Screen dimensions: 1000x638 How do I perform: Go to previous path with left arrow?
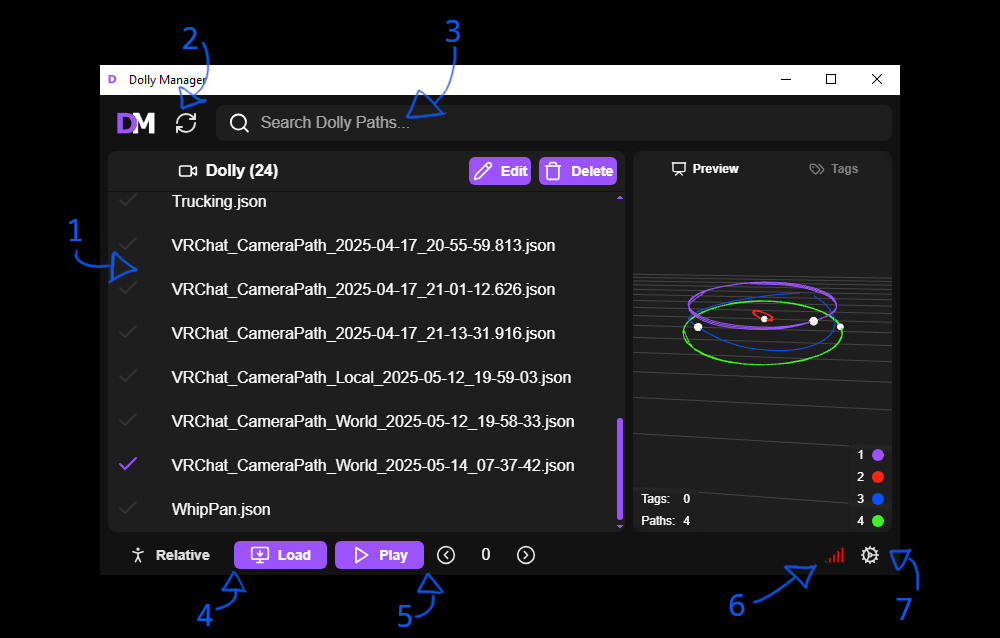[x=446, y=555]
